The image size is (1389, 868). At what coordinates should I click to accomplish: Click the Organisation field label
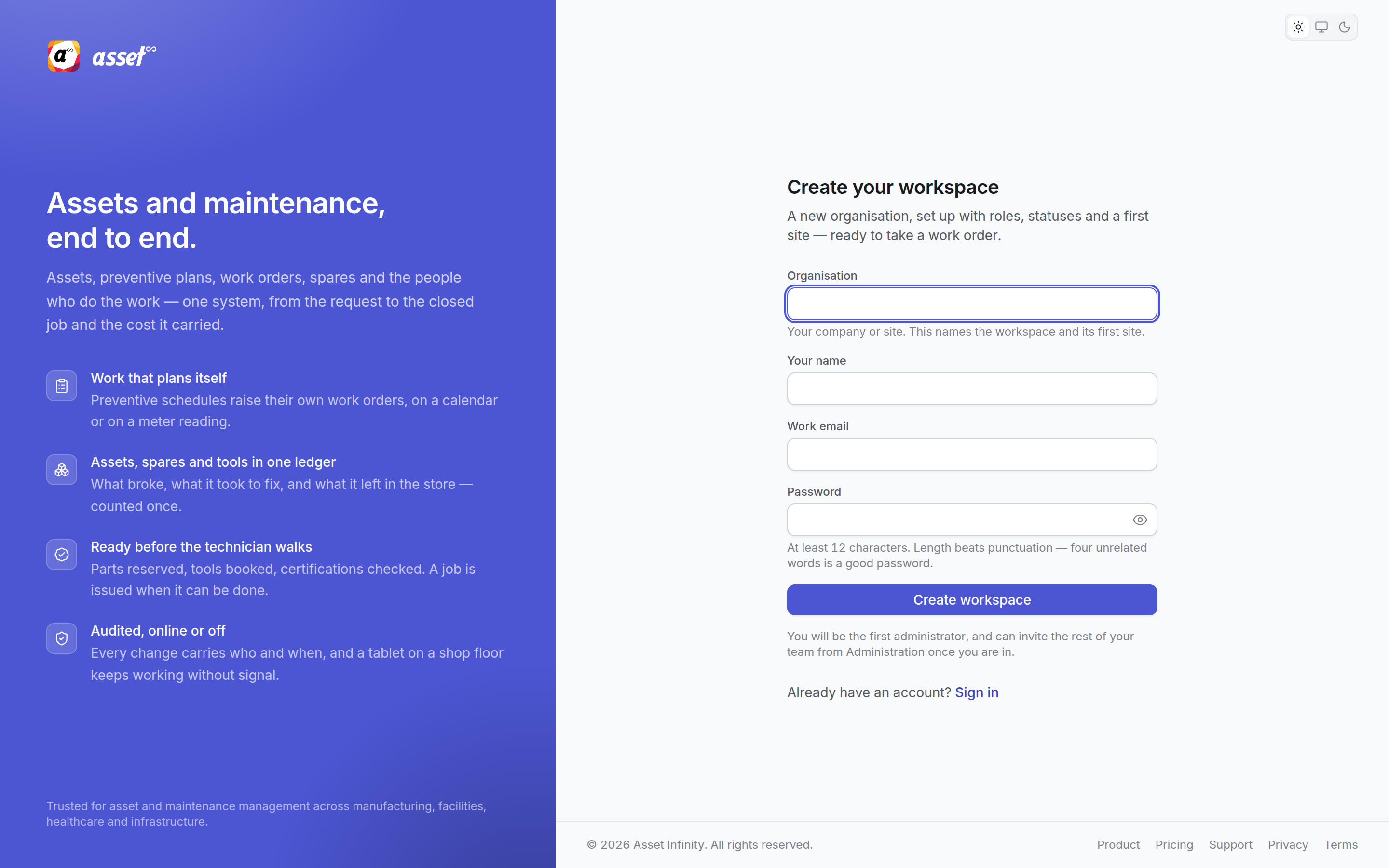coord(822,275)
